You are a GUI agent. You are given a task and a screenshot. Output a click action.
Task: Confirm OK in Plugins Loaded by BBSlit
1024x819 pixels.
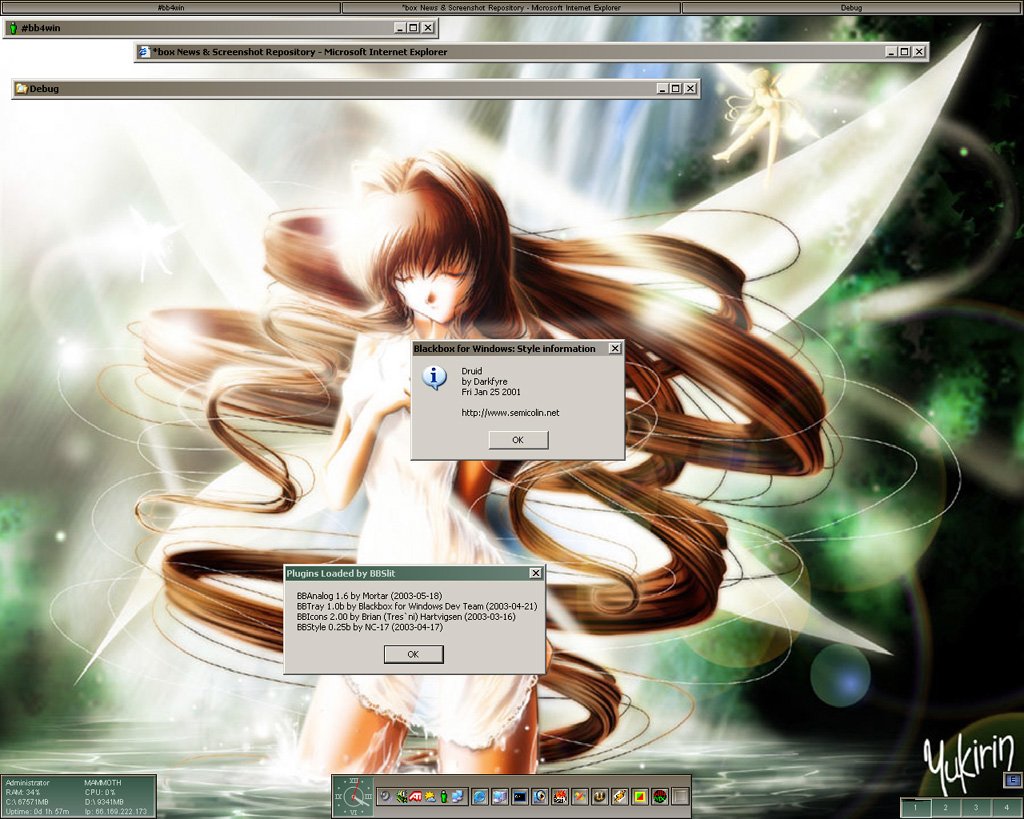click(413, 654)
